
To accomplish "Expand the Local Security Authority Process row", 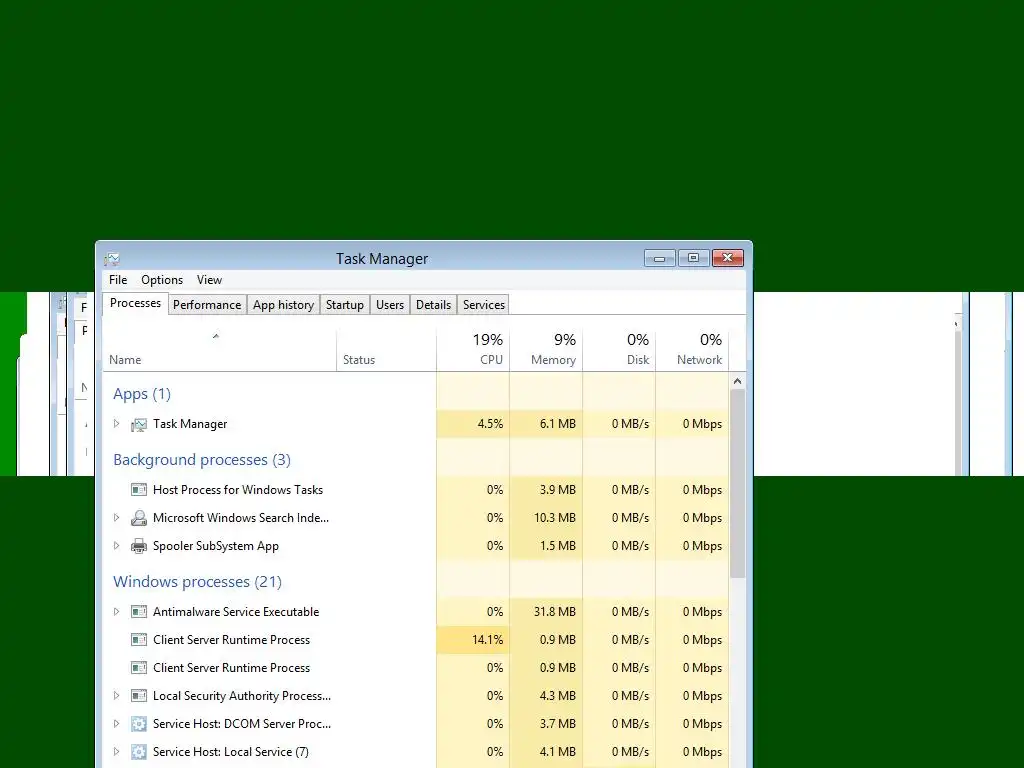I will [x=116, y=696].
